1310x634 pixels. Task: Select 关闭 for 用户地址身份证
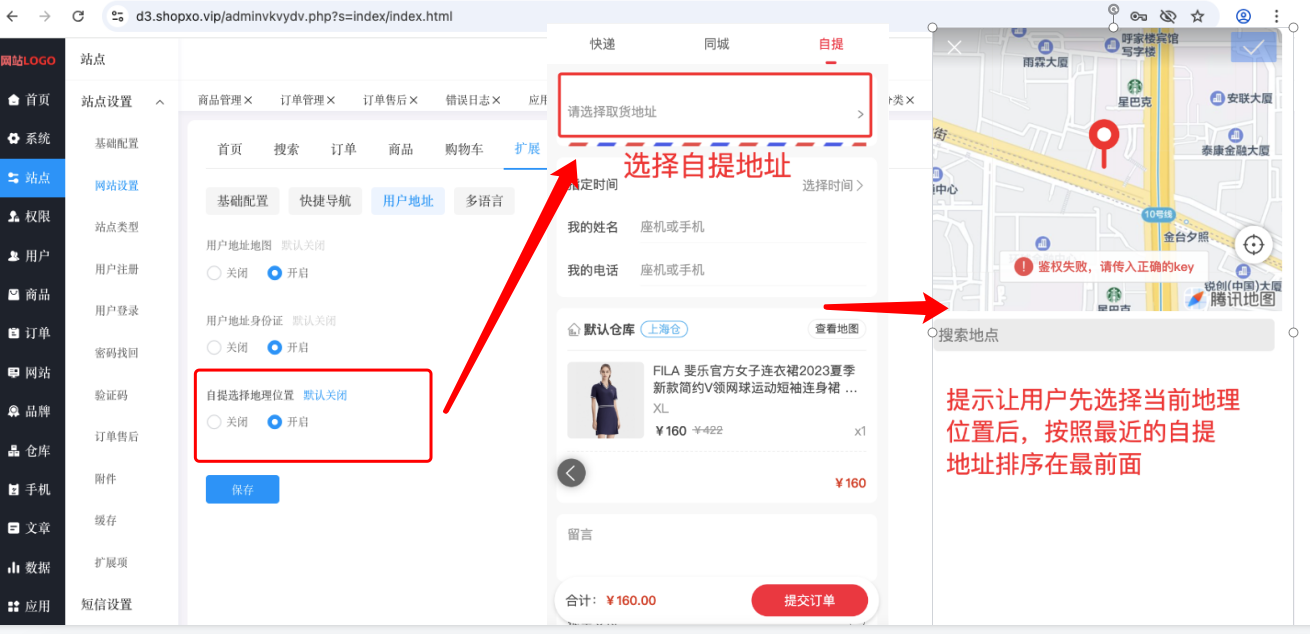(213, 348)
